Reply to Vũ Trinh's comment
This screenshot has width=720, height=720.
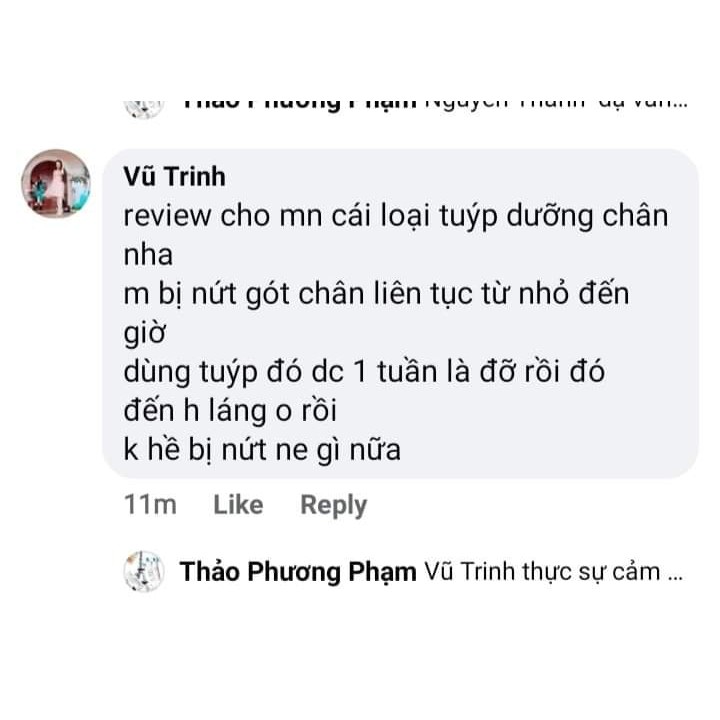click(334, 506)
